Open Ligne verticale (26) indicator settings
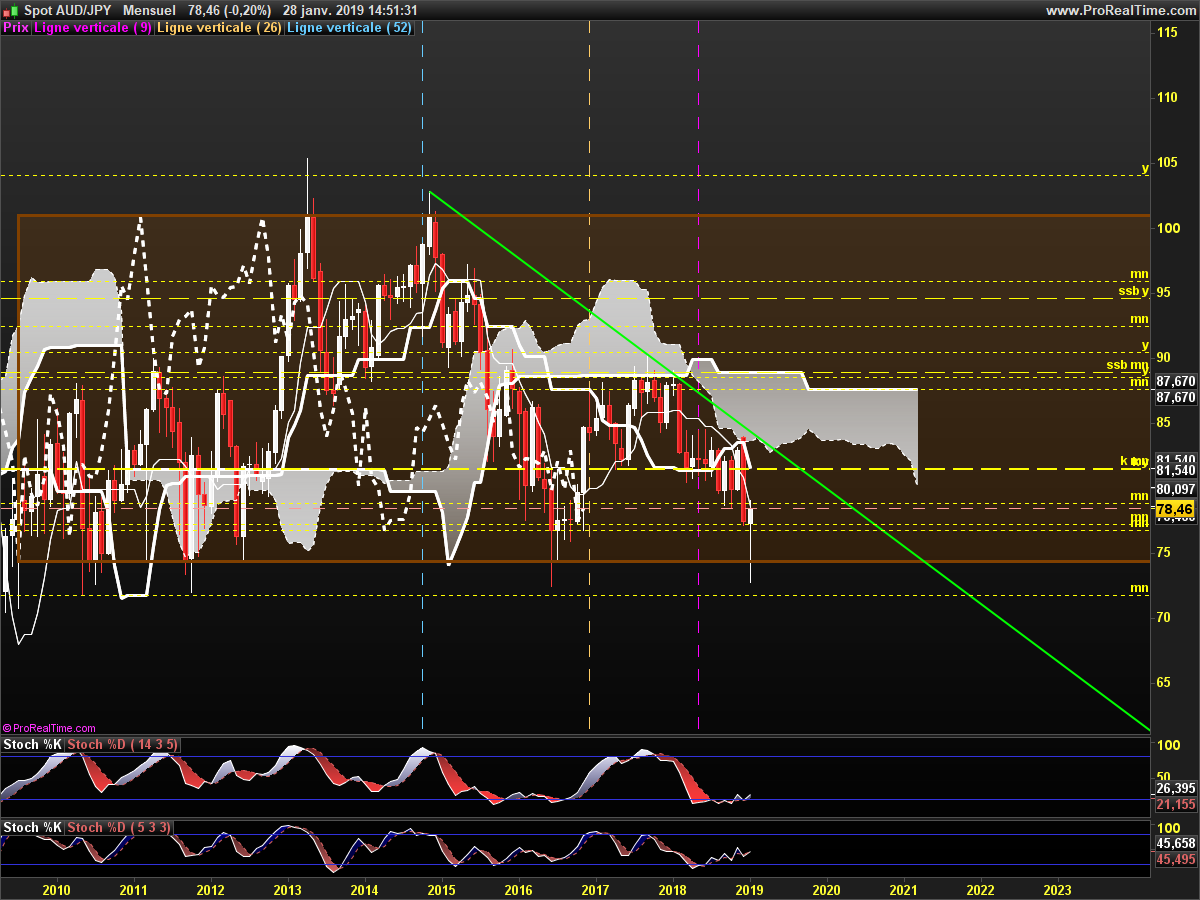Screen dimensions: 1200x900 (x=221, y=28)
